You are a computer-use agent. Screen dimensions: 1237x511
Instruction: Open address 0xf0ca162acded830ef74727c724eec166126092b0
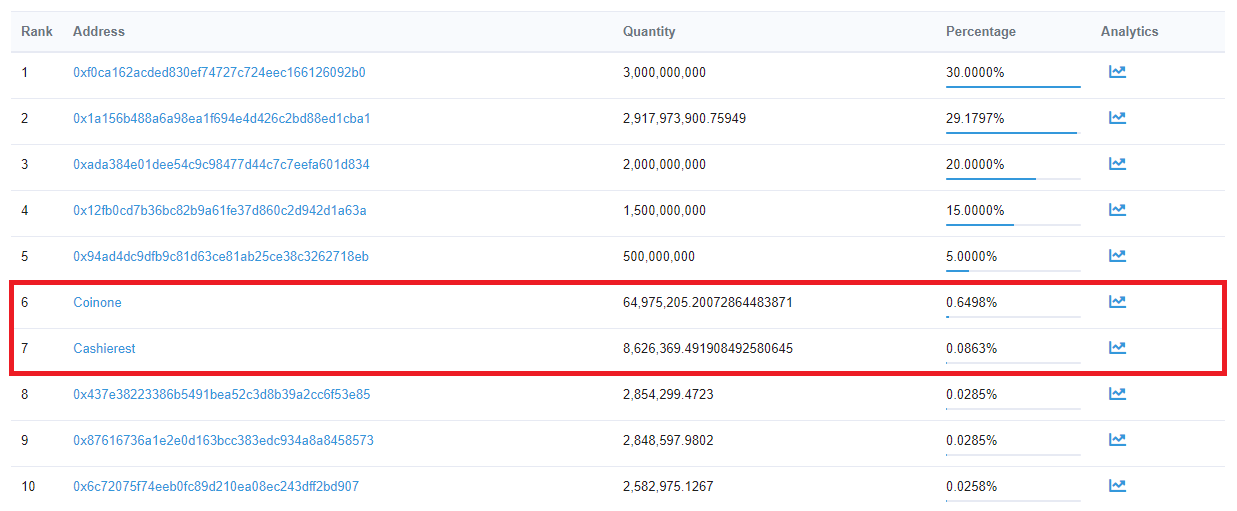[x=219, y=73]
